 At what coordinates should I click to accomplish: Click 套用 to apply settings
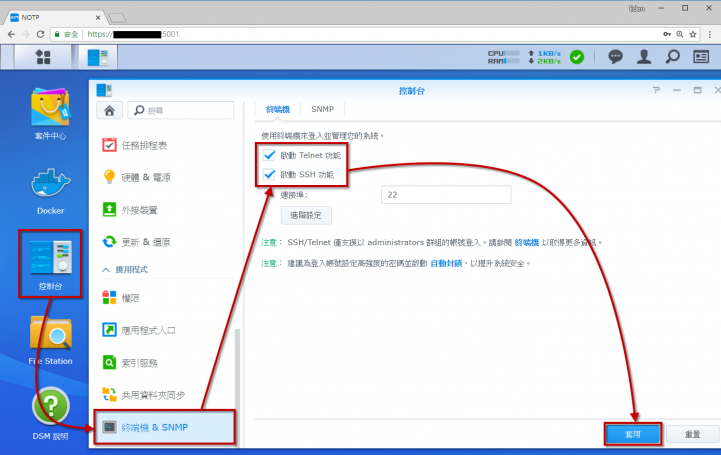pyautogui.click(x=633, y=434)
